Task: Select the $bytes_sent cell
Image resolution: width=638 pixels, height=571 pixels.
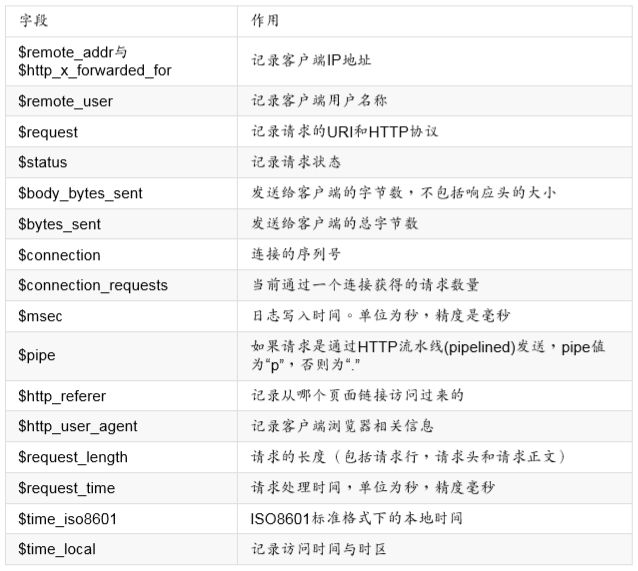Action: click(59, 224)
